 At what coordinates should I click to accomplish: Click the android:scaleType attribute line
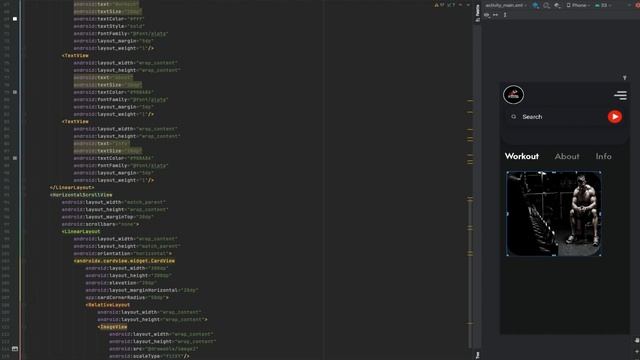click(x=149, y=356)
